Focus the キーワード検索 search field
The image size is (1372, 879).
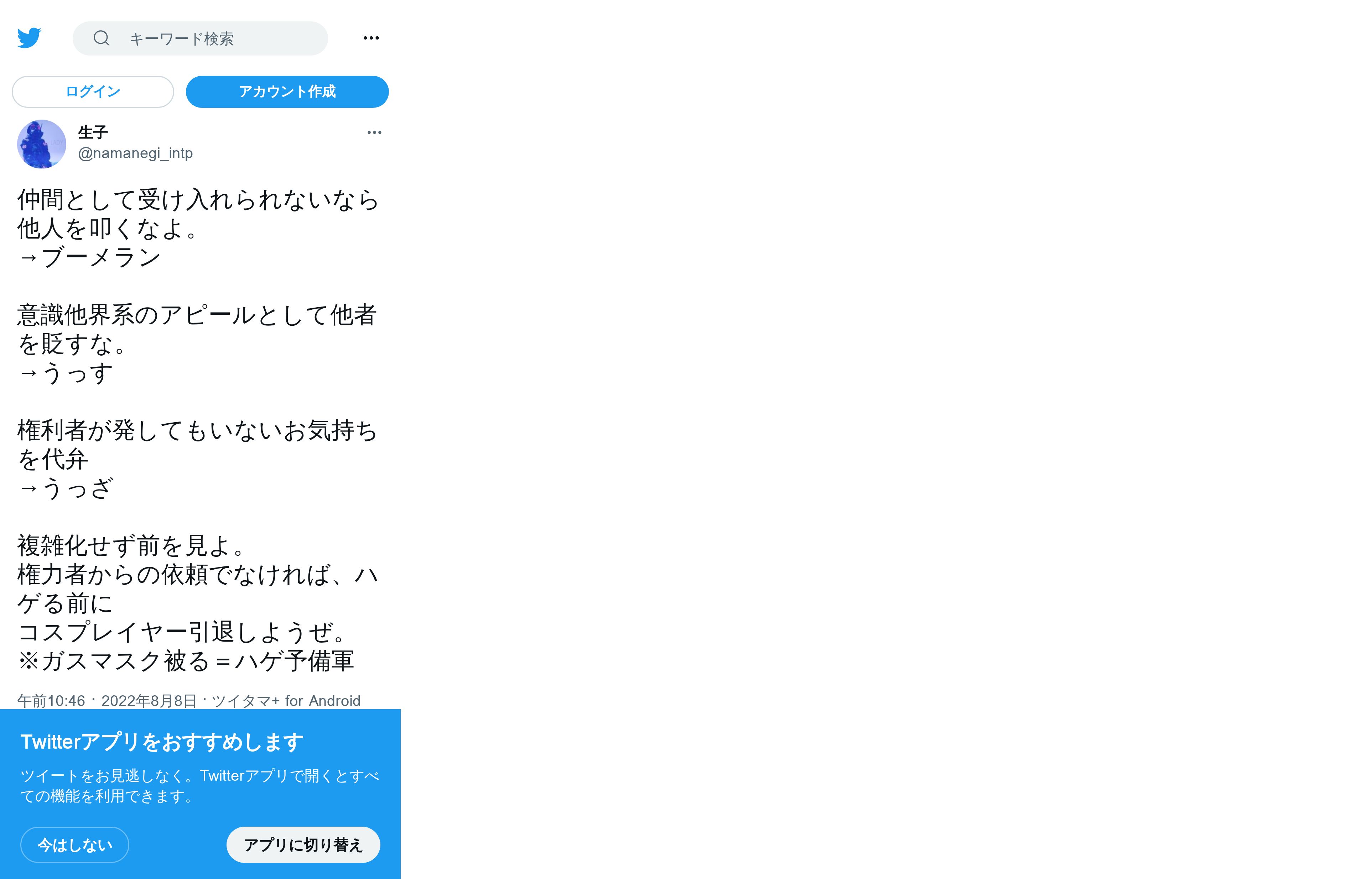[201, 38]
